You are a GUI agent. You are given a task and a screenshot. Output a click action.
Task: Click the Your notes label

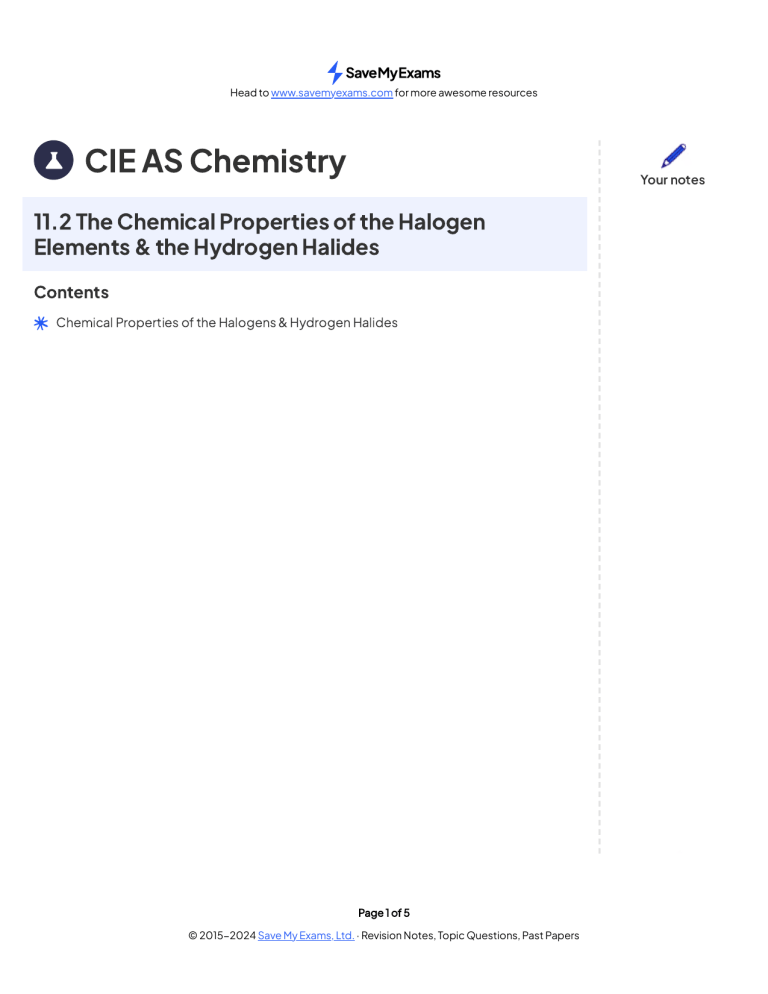pos(672,180)
